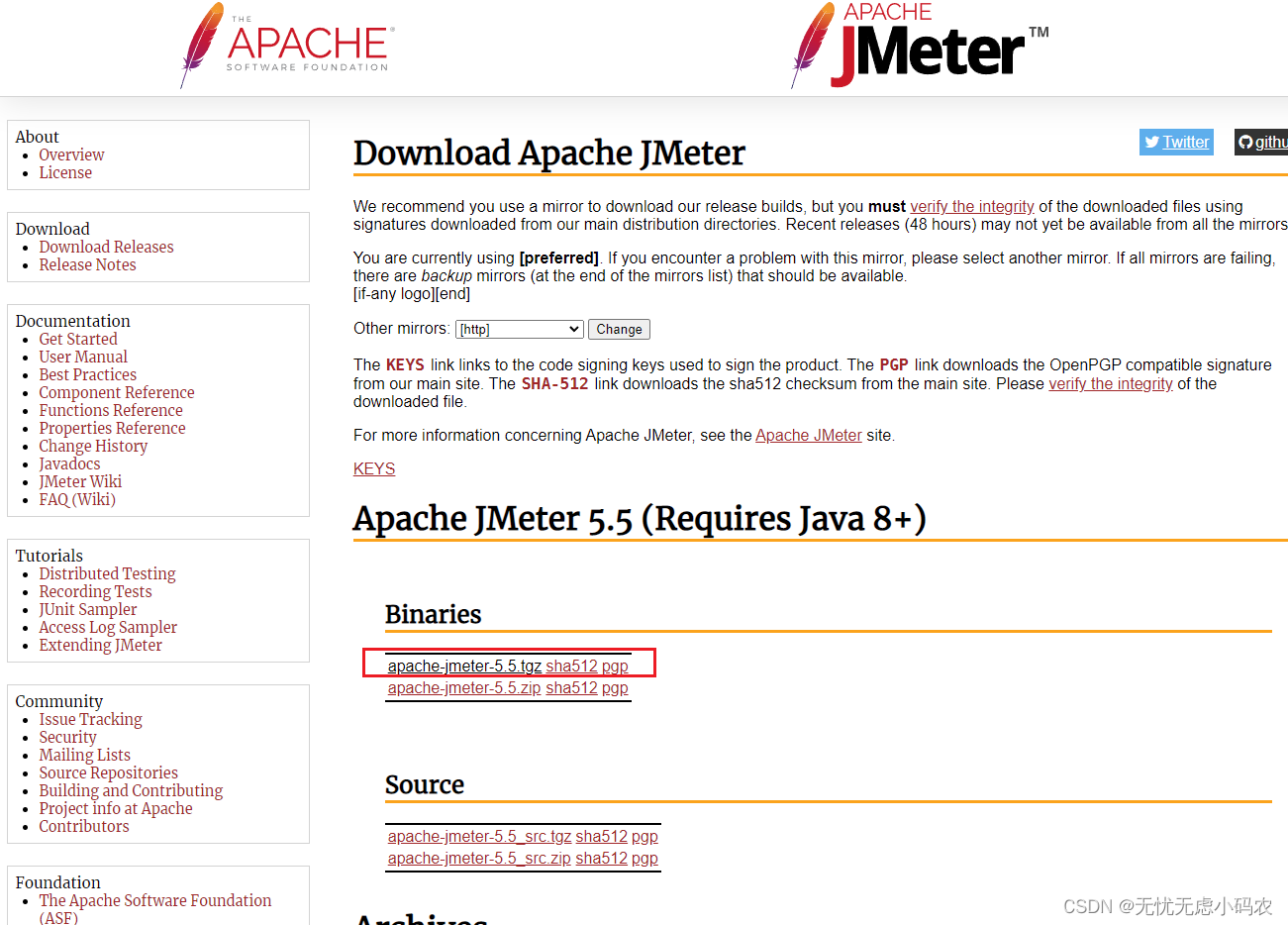Go to Overview in About menu
The image size is (1288, 925).
[x=71, y=154]
